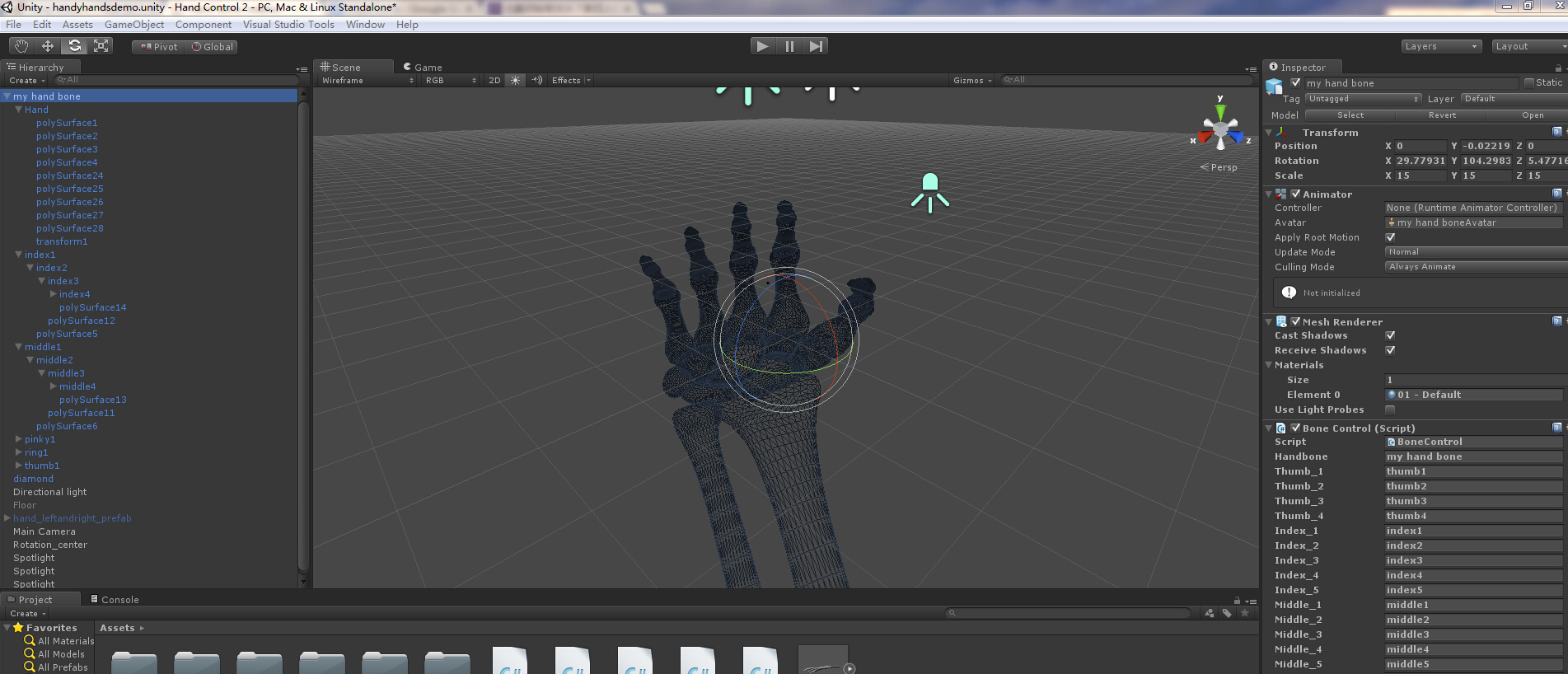1568x674 pixels.
Task: Enable the Static checkbox
Action: (x=1529, y=82)
